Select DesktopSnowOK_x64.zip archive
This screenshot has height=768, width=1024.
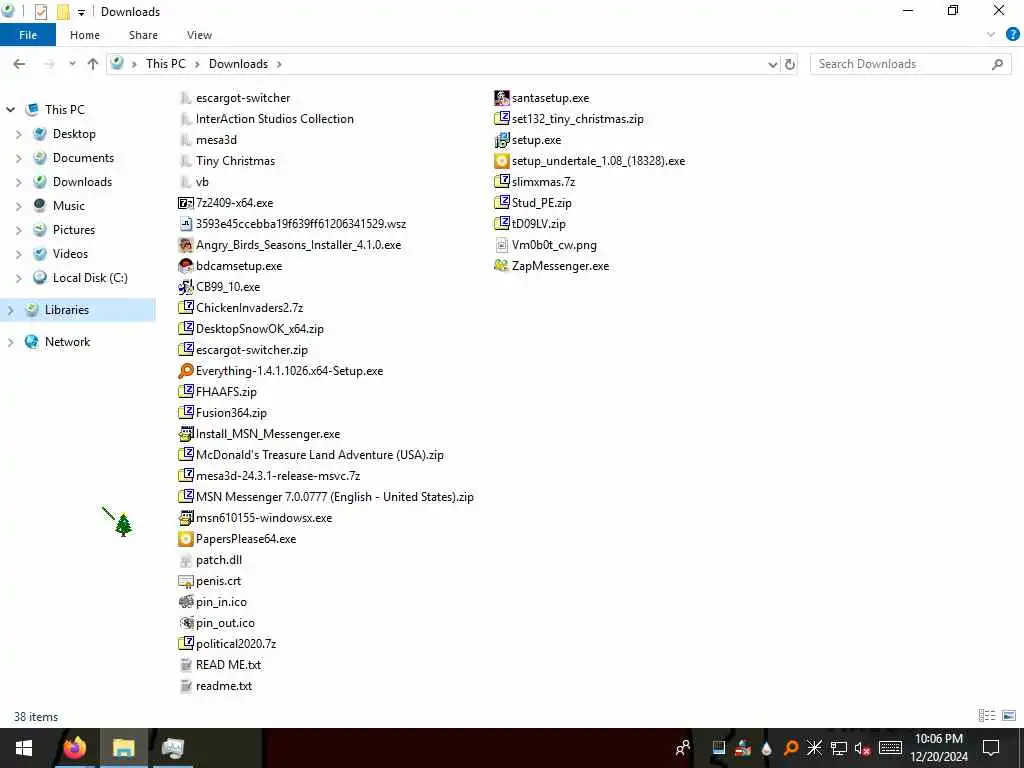point(260,328)
